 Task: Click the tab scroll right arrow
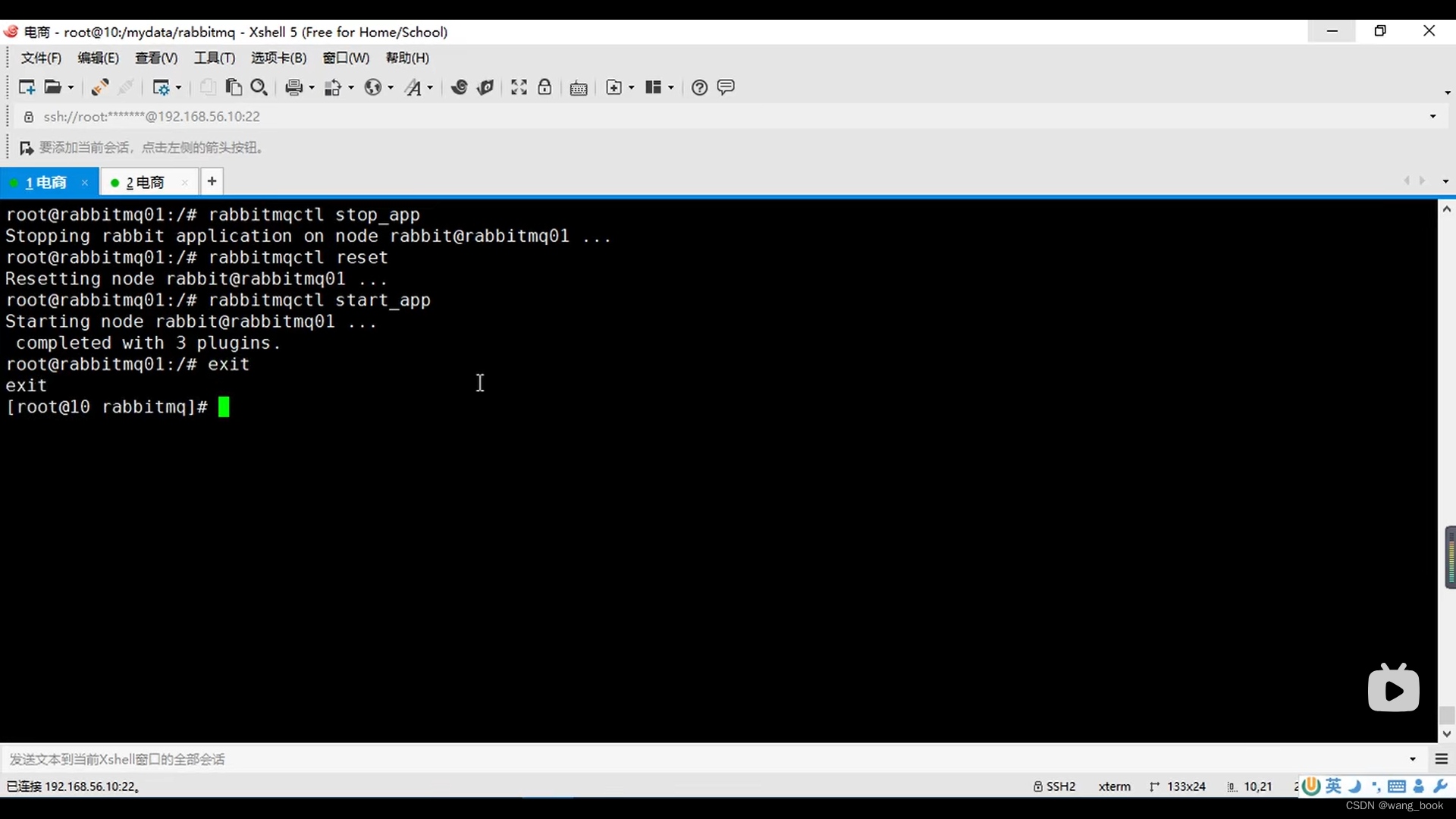click(1423, 180)
